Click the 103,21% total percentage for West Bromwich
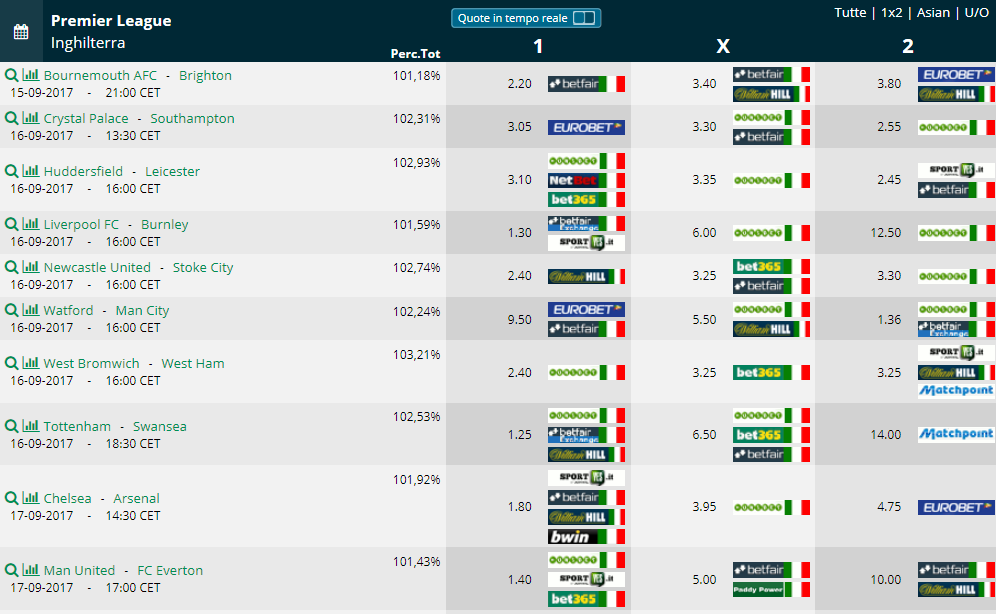 [x=416, y=355]
